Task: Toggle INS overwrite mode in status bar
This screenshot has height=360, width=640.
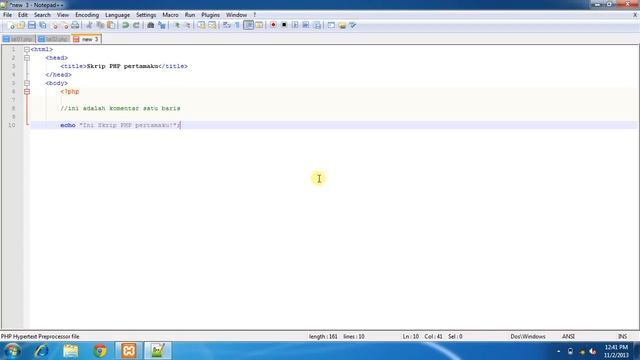Action: point(622,337)
